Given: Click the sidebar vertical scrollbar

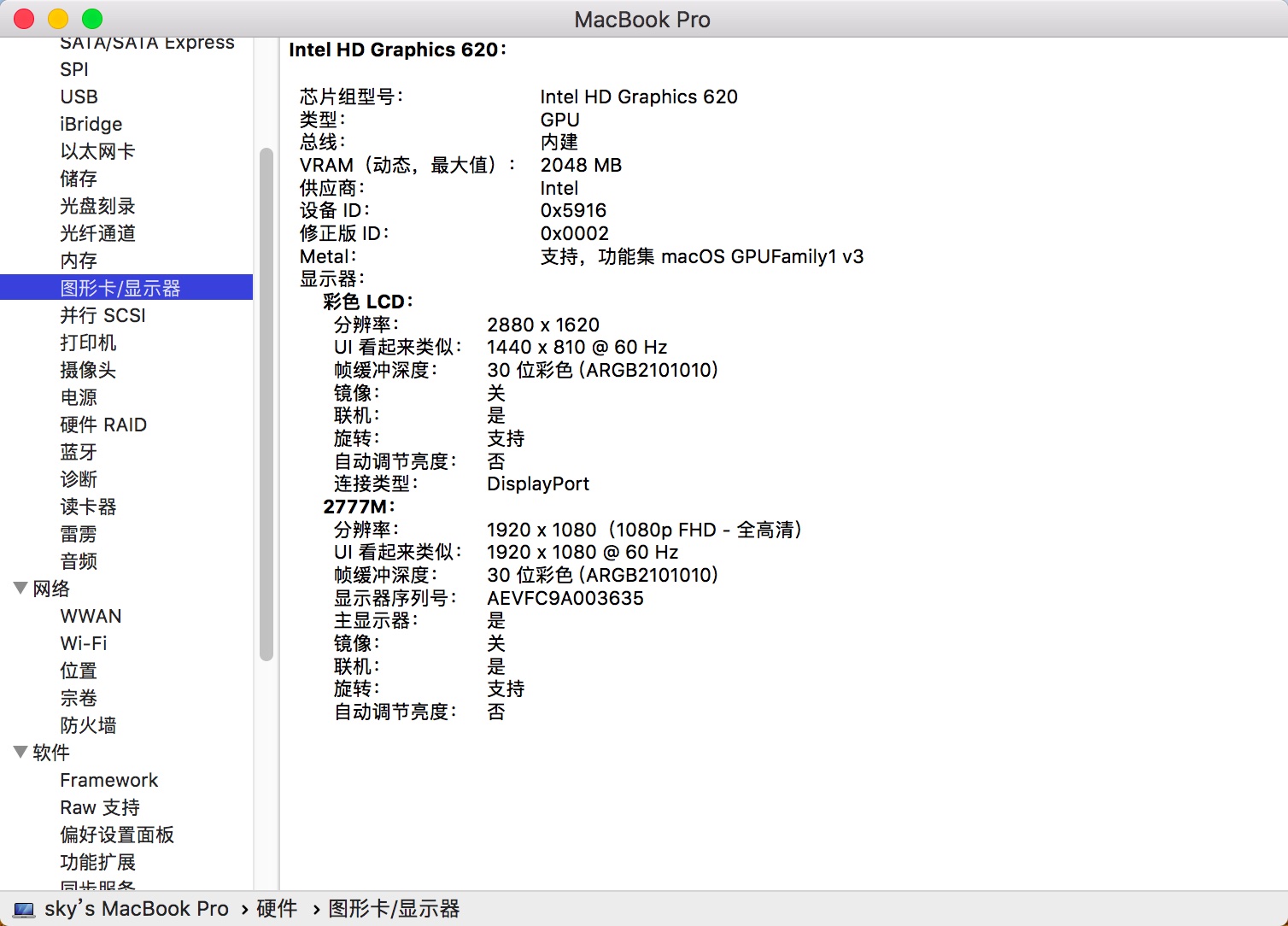Looking at the screenshot, I should pyautogui.click(x=266, y=404).
